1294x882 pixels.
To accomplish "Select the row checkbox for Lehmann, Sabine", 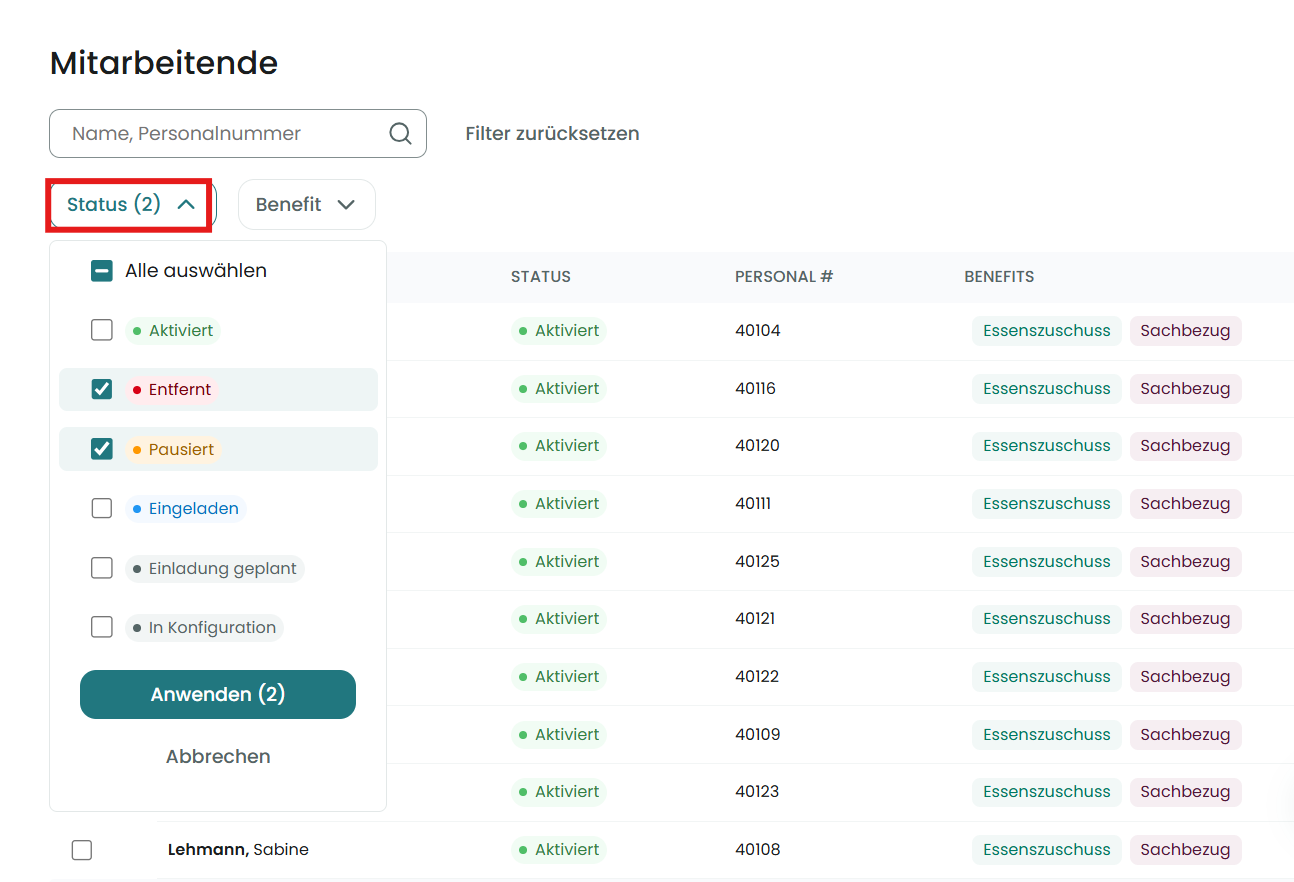I will click(82, 850).
